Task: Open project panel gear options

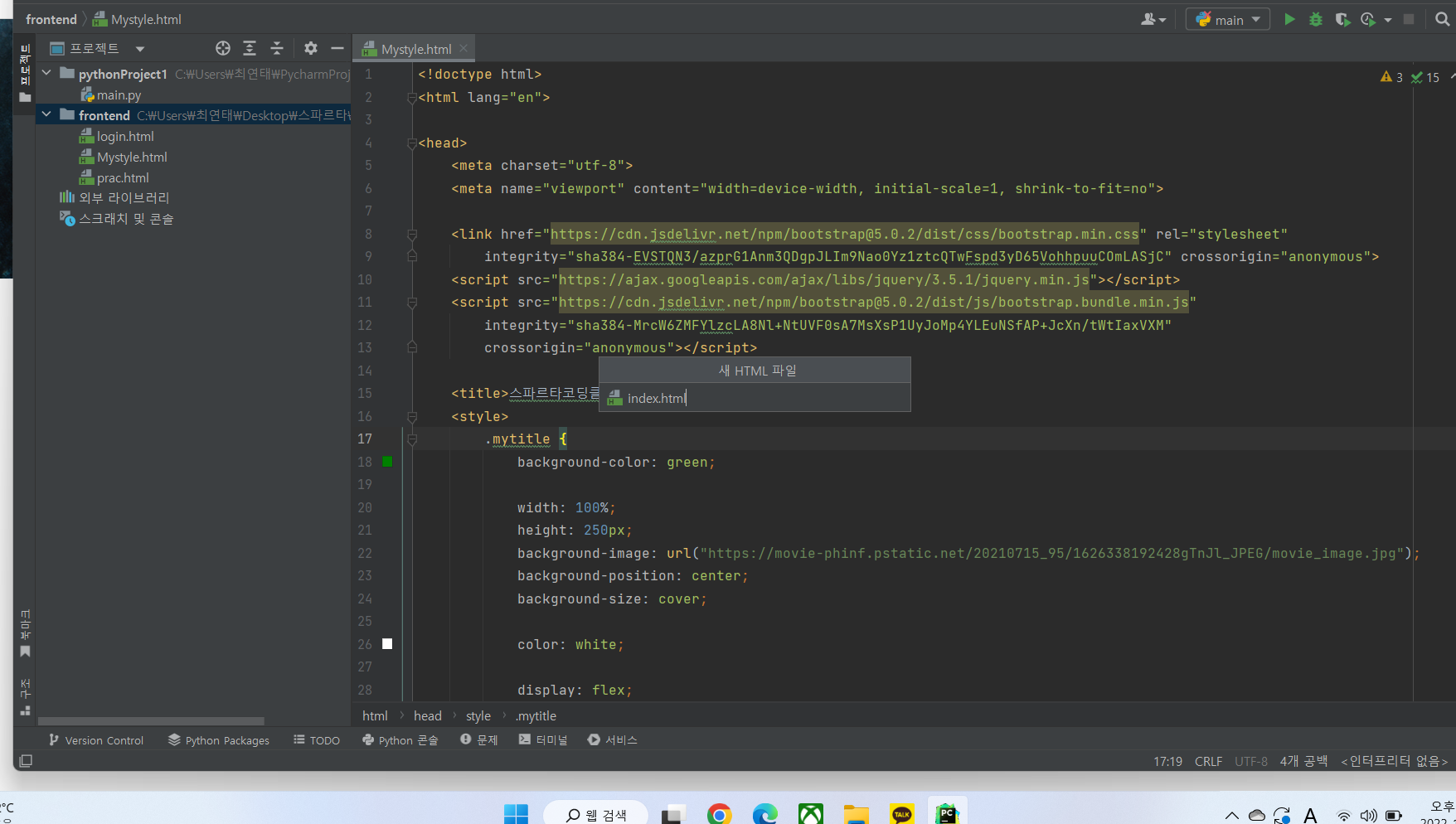Action: 311,48
